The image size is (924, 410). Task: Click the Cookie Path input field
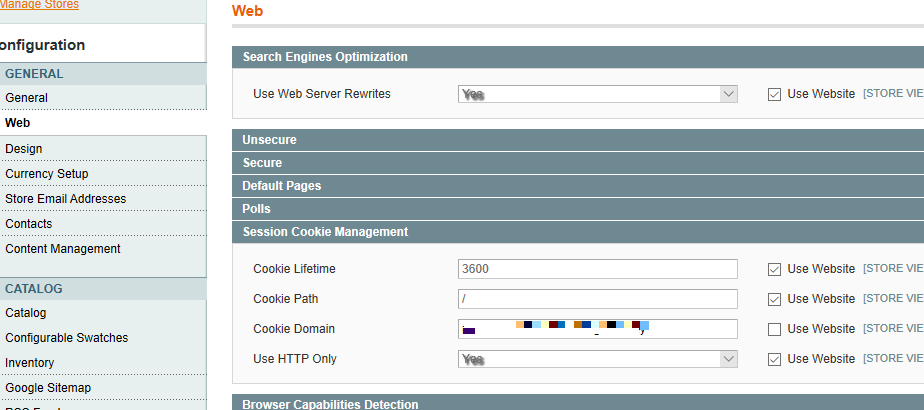597,299
